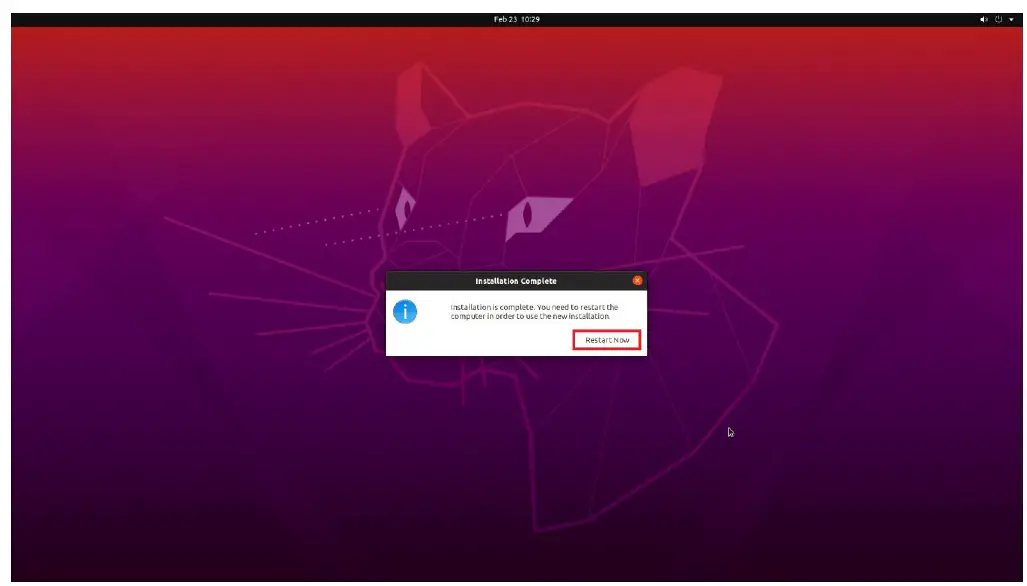Open the clock showing Feb 23 10:29

pyautogui.click(x=517, y=20)
